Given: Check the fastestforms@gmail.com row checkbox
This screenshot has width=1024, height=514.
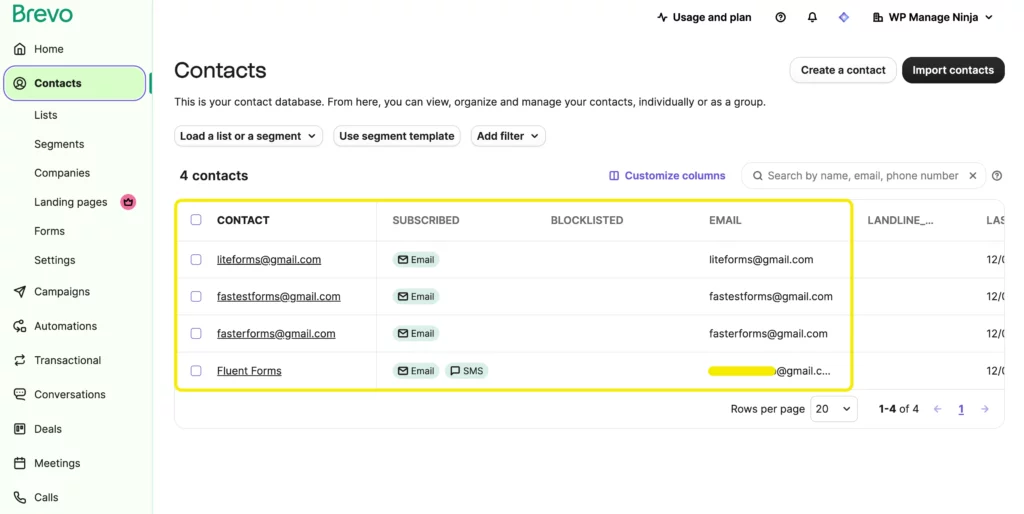Looking at the screenshot, I should [x=196, y=296].
